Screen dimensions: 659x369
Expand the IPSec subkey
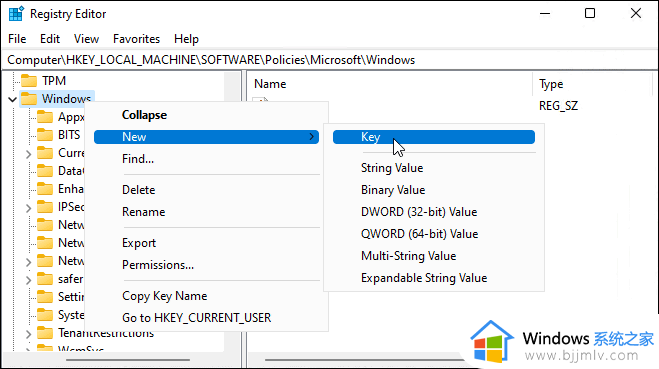pyautogui.click(x=29, y=208)
